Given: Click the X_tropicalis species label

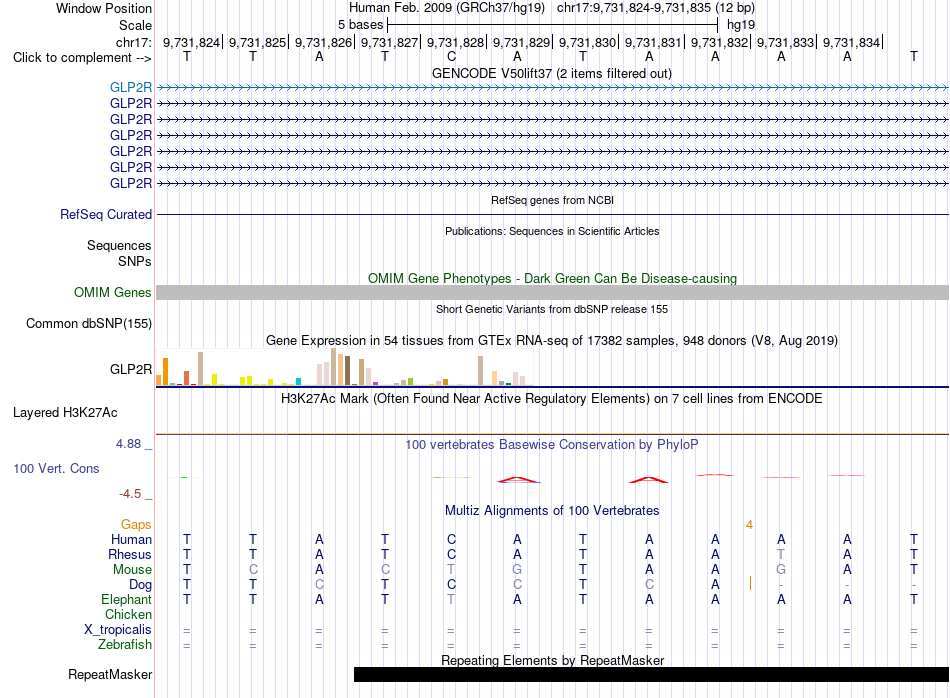Looking at the screenshot, I should point(118,630).
